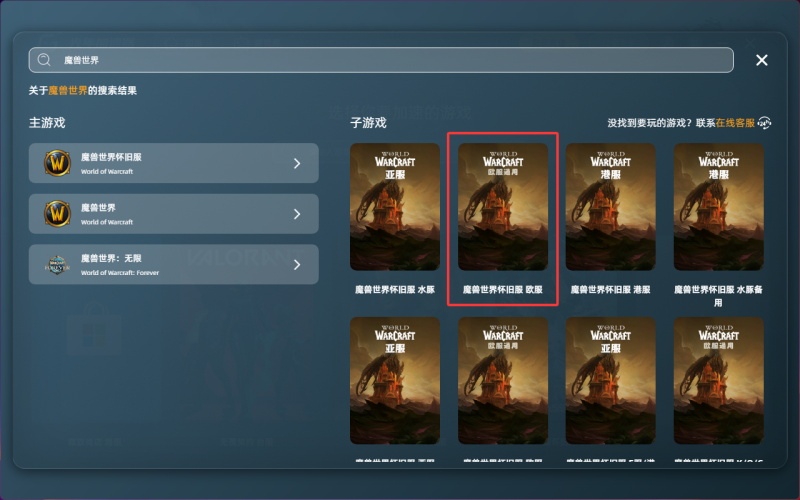Pick the rightmost 欧服通用 cover in the bottom row
This screenshot has width=800, height=500.
click(719, 381)
